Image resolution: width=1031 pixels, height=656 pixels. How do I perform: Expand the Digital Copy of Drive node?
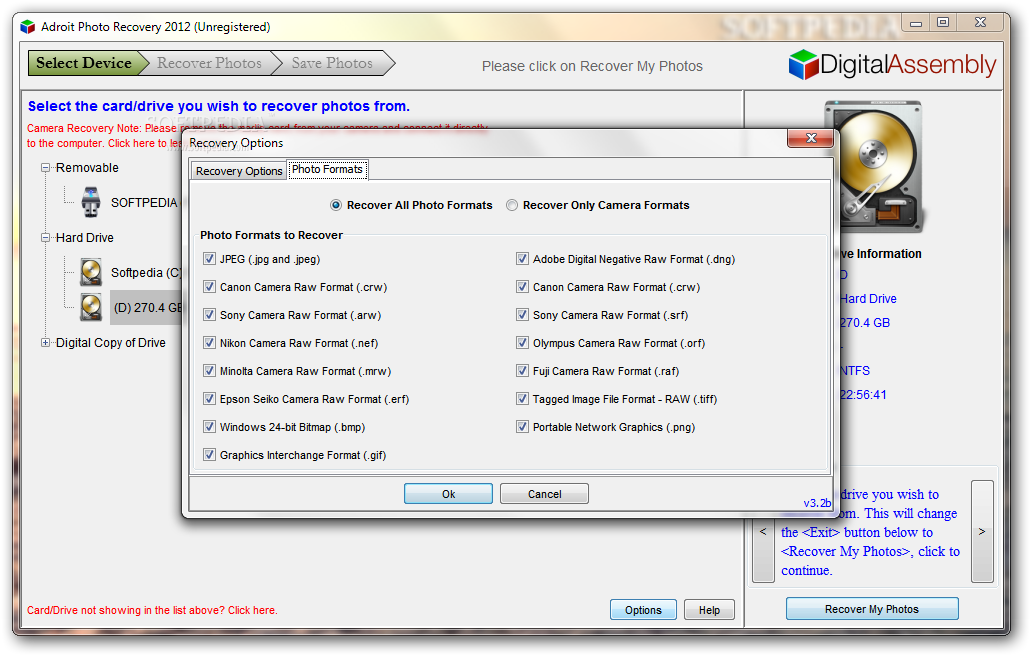pyautogui.click(x=45, y=342)
